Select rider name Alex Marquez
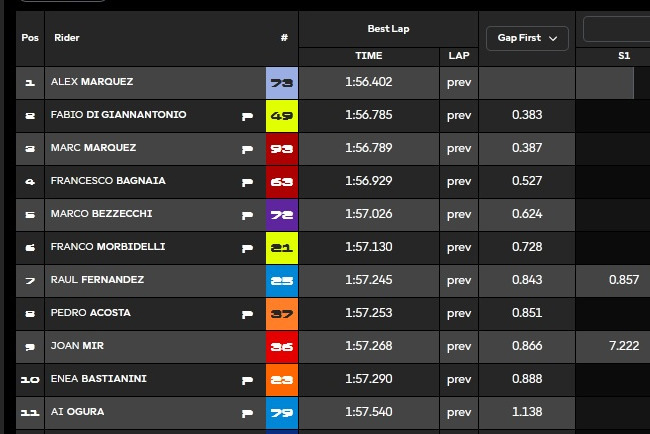Image resolution: width=650 pixels, height=434 pixels. pos(92,82)
